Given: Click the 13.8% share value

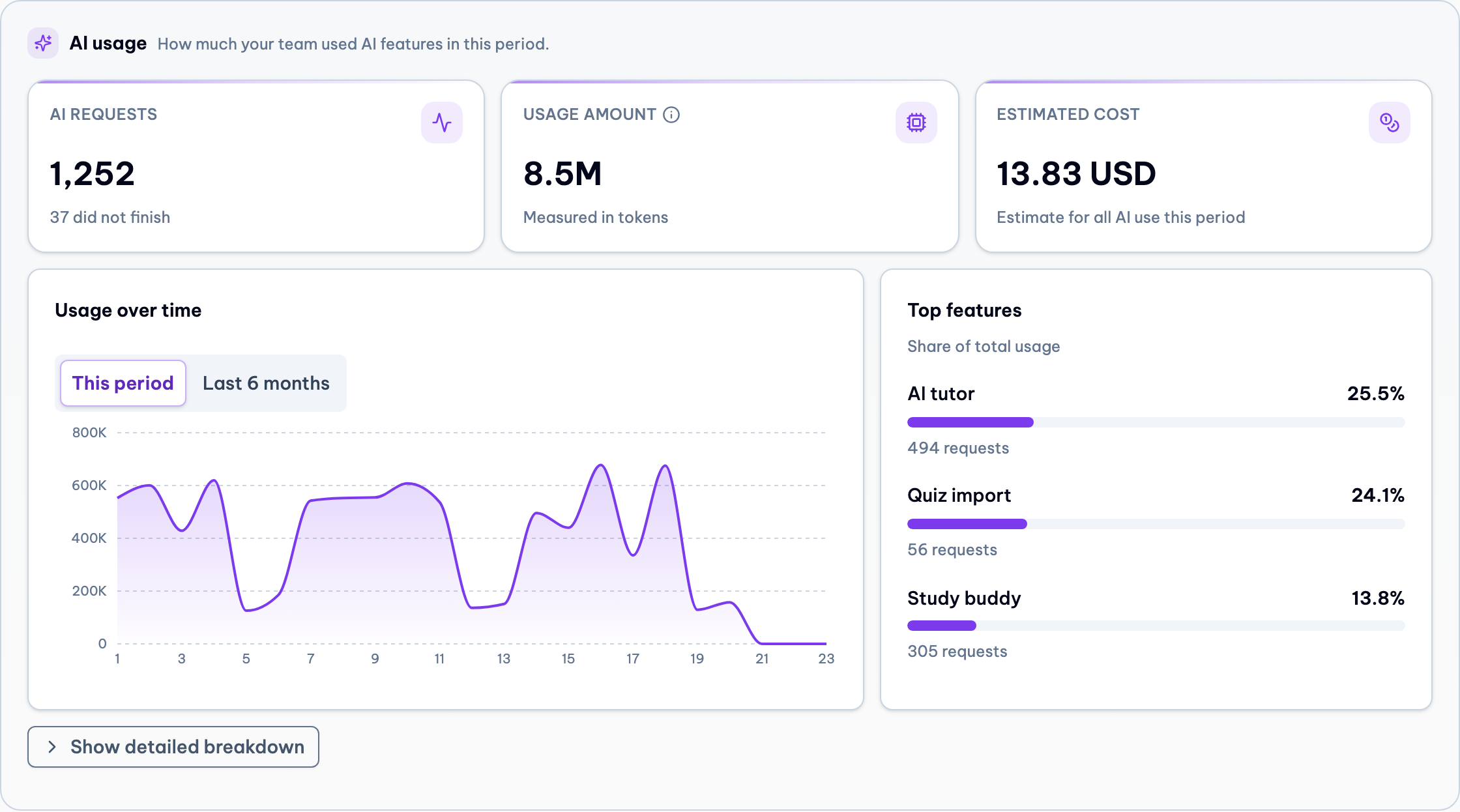Looking at the screenshot, I should point(1378,598).
